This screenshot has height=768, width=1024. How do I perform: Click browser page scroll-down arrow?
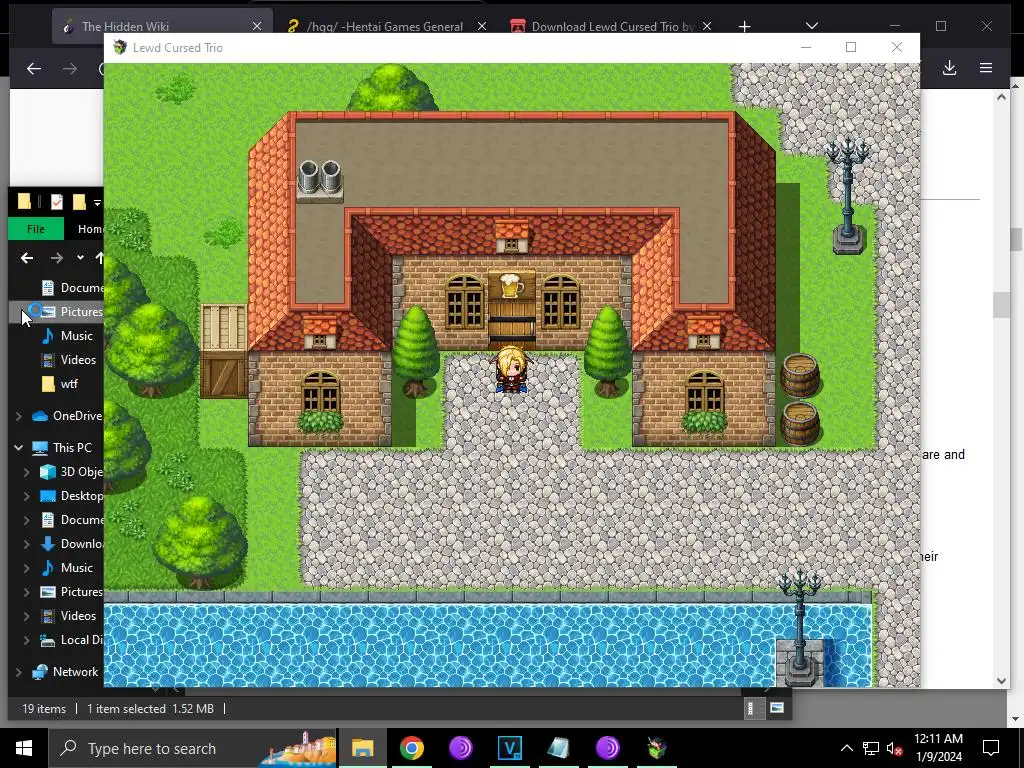(x=1002, y=680)
